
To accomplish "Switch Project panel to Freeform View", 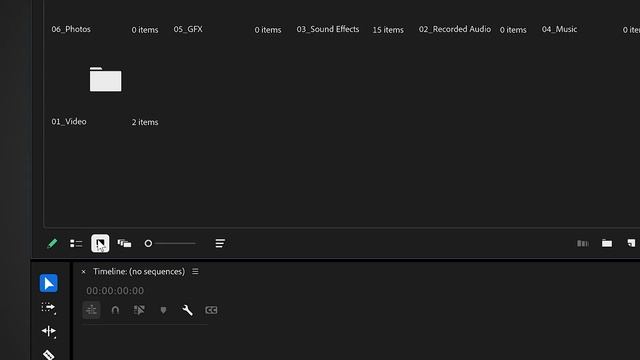I will pos(124,244).
